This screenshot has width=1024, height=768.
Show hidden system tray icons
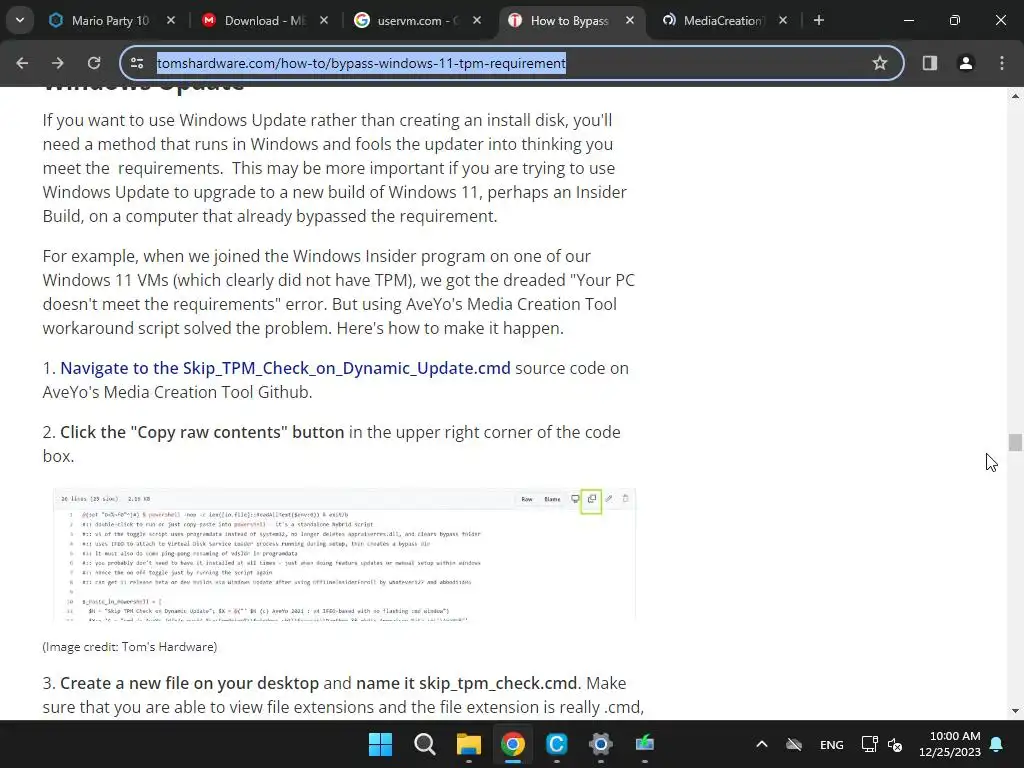761,744
